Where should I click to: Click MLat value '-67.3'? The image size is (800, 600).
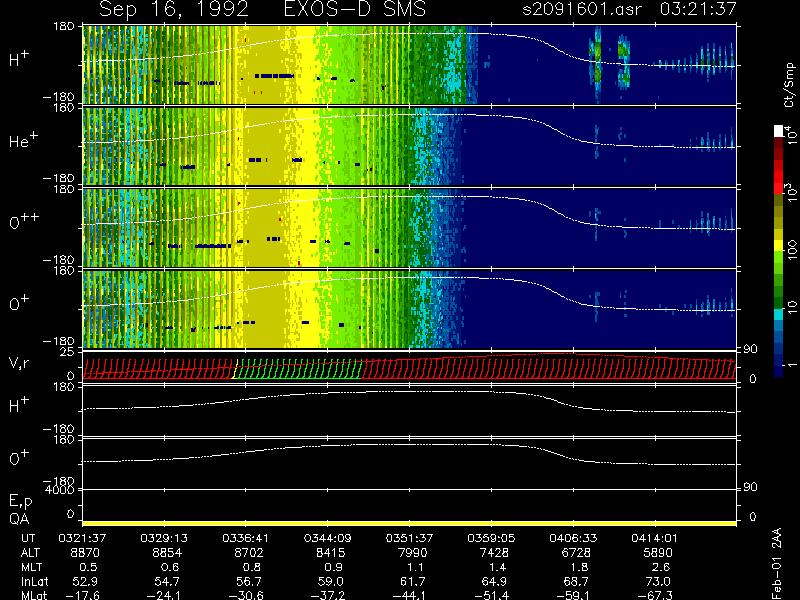[654, 595]
